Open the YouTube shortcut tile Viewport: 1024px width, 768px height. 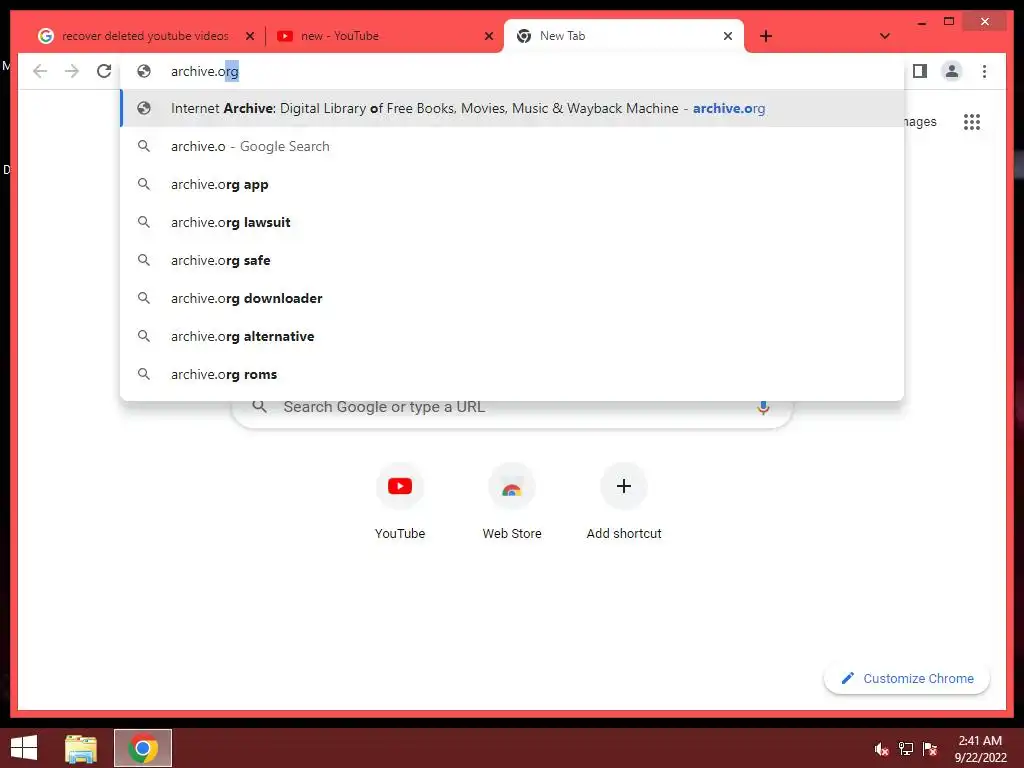400,502
